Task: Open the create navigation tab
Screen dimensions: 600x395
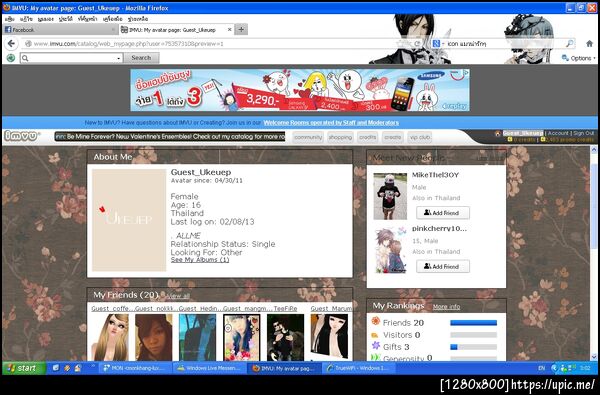Action: pos(393,137)
